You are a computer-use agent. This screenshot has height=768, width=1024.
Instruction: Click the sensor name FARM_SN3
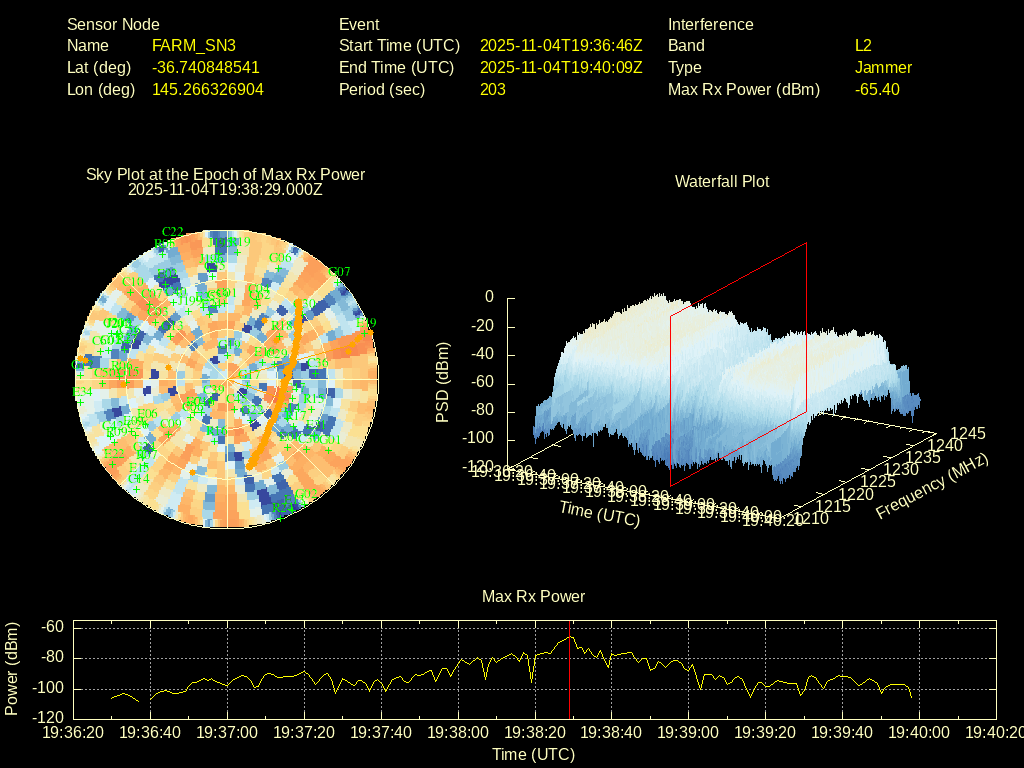click(x=194, y=45)
